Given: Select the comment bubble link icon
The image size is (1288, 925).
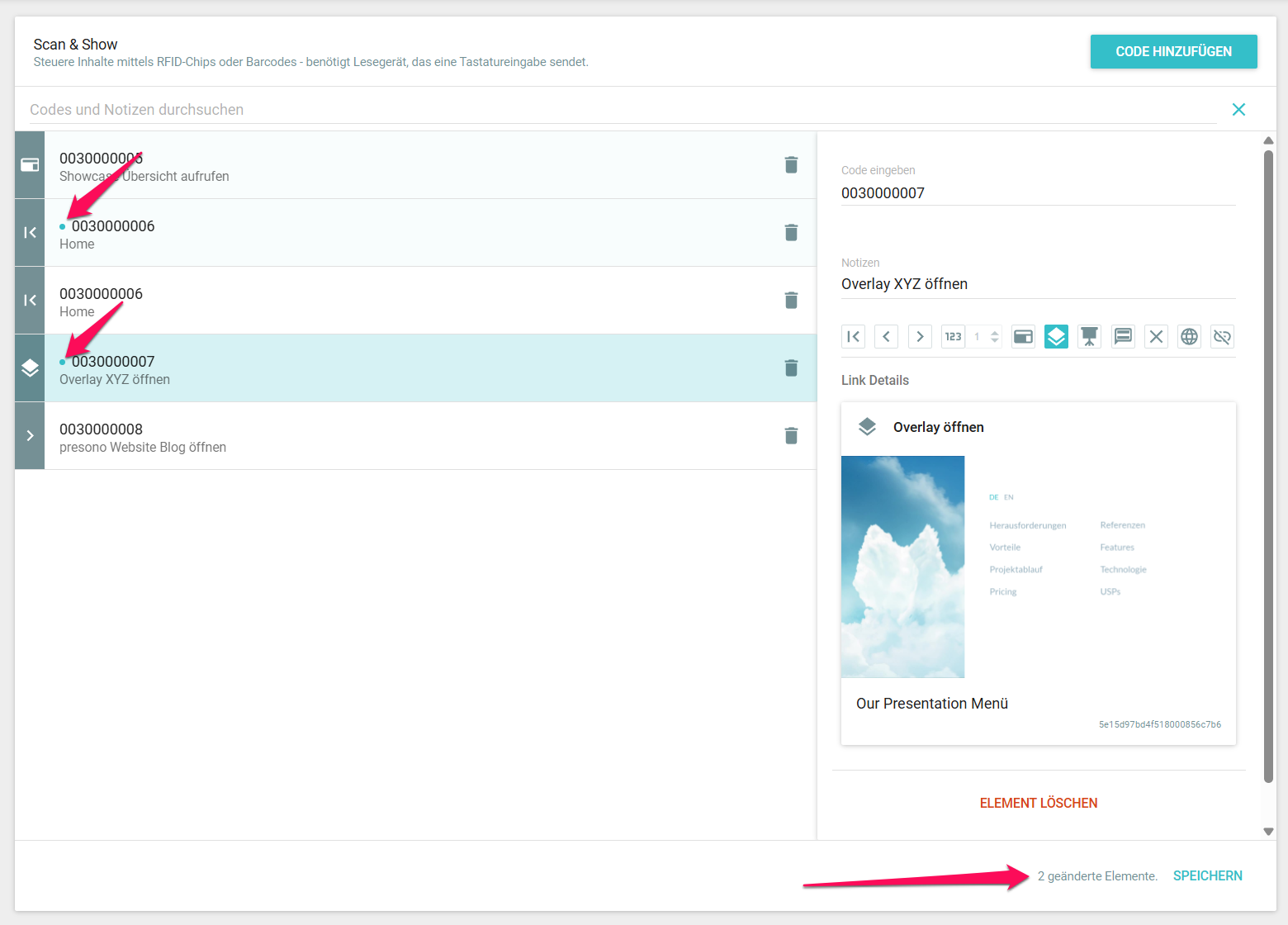Looking at the screenshot, I should (x=1123, y=337).
